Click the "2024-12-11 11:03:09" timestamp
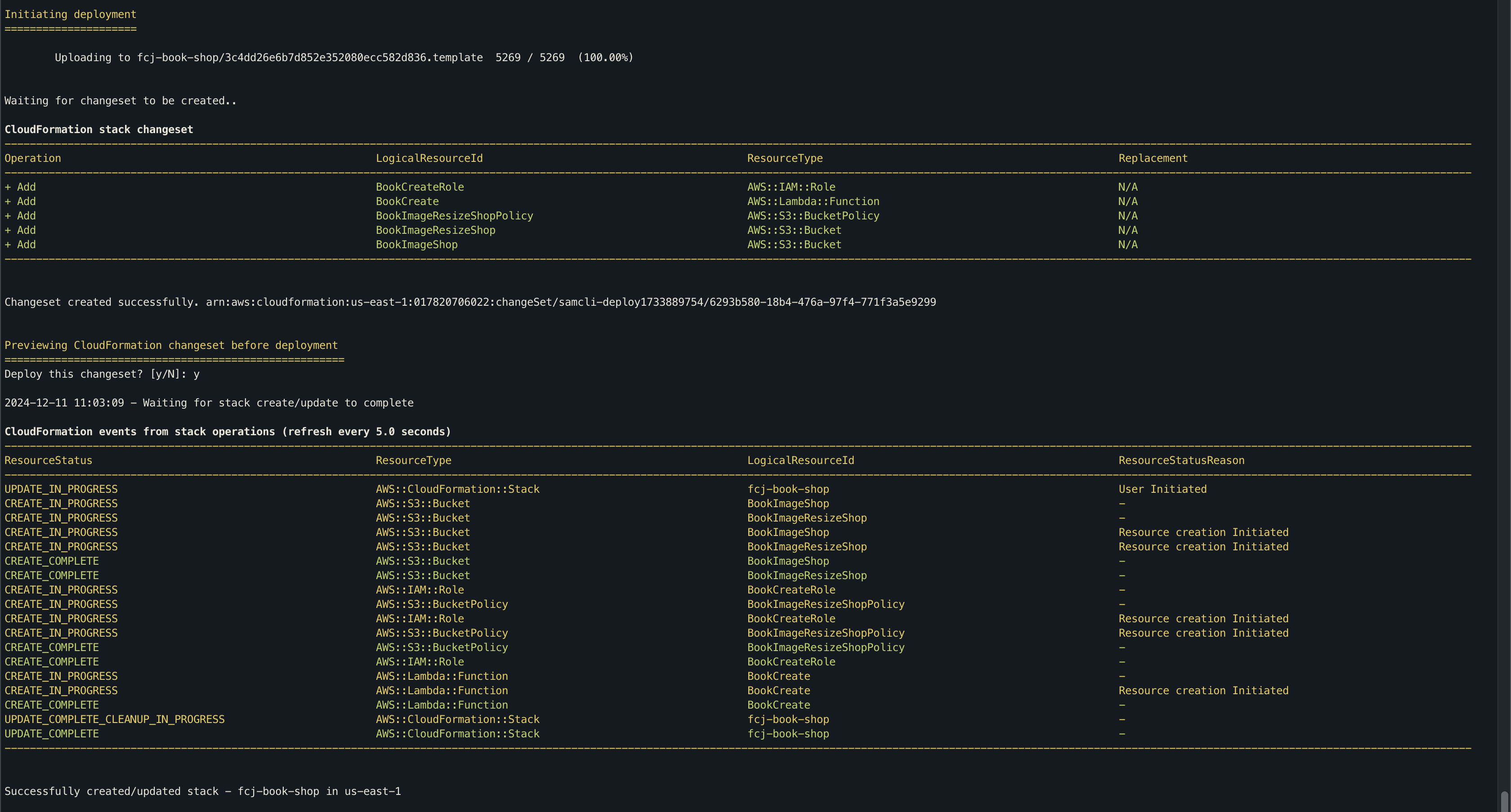1511x812 pixels. click(64, 403)
